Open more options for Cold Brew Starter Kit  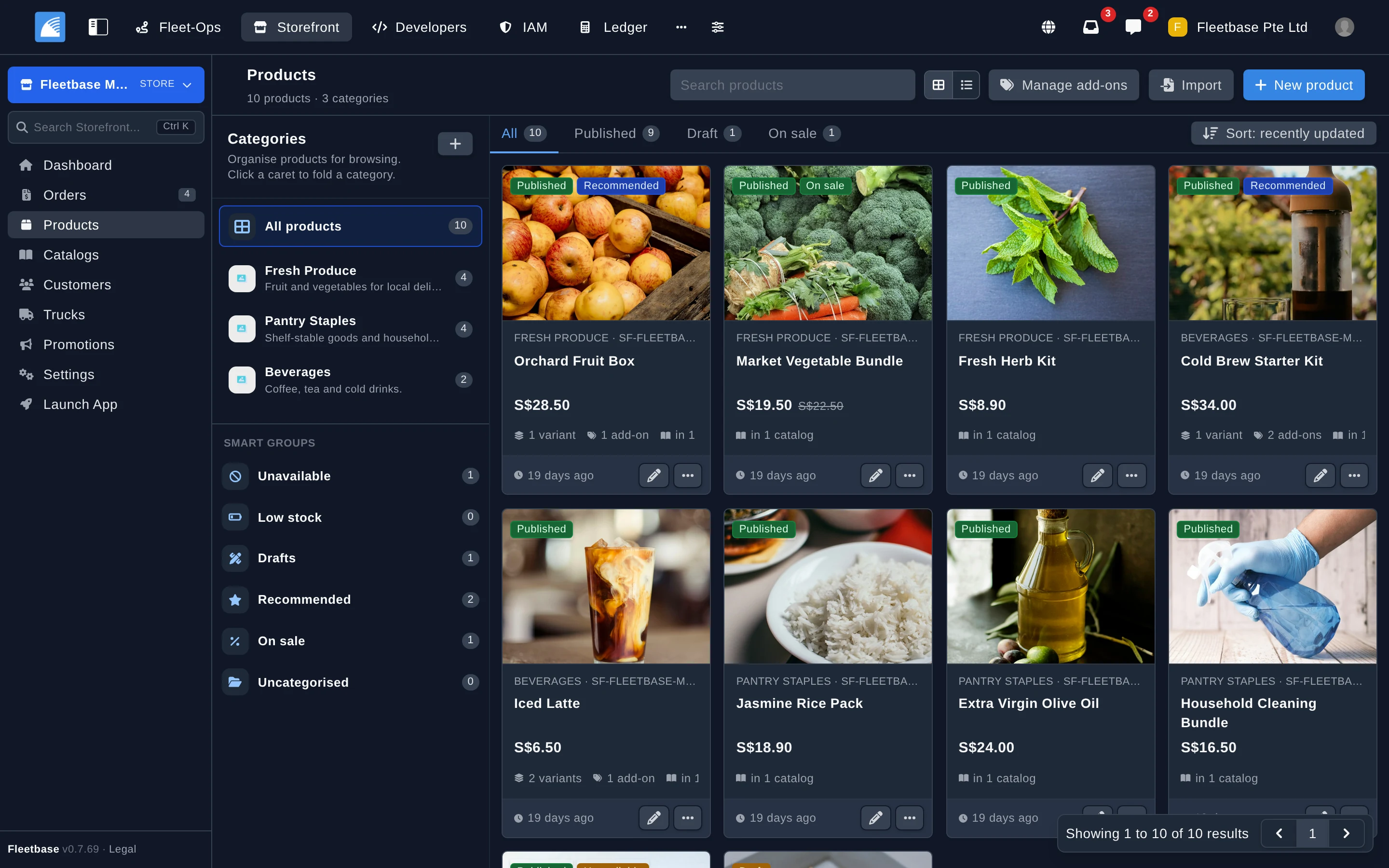1354,475
